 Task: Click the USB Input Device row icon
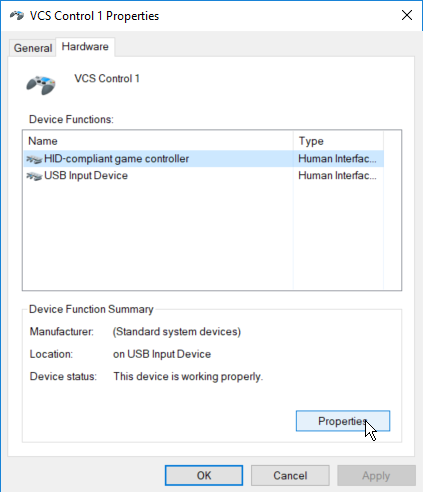[34, 176]
